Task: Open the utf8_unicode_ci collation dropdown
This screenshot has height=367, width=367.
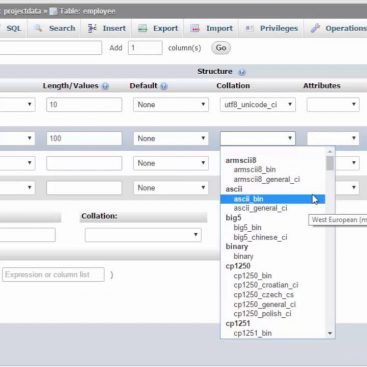Action: pyautogui.click(x=258, y=105)
